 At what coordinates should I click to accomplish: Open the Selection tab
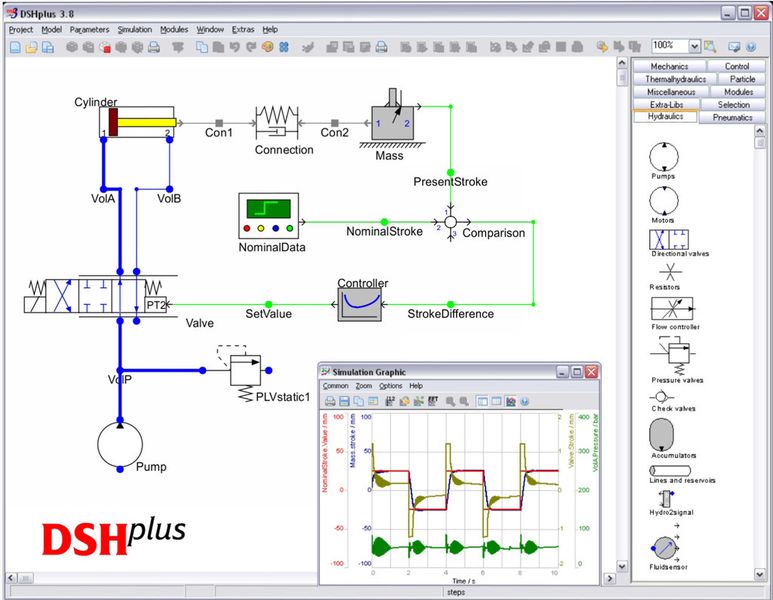coord(734,105)
